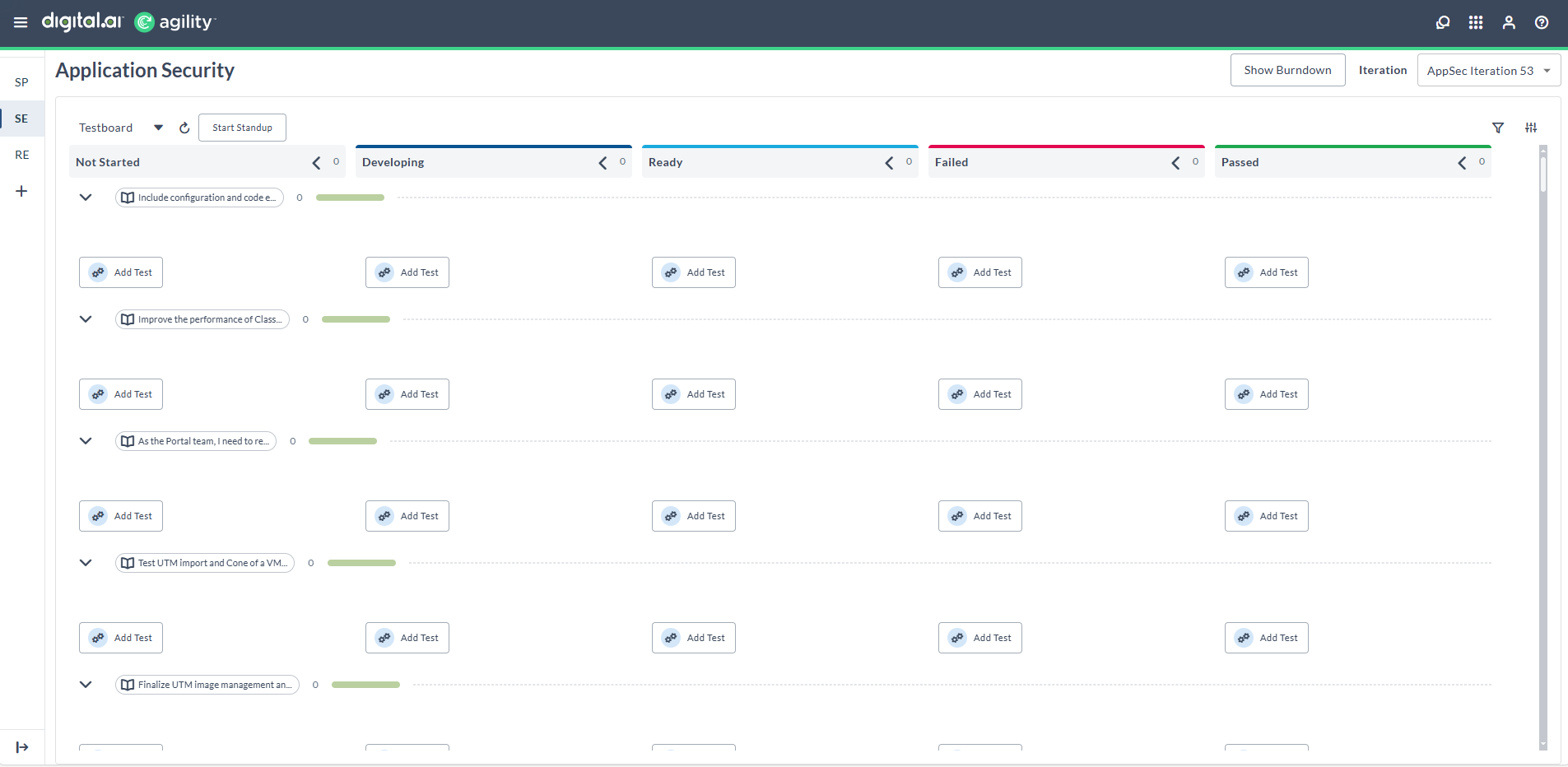Switch to the RE sidebar panel
Screen dimensions: 1568x767
(x=22, y=155)
